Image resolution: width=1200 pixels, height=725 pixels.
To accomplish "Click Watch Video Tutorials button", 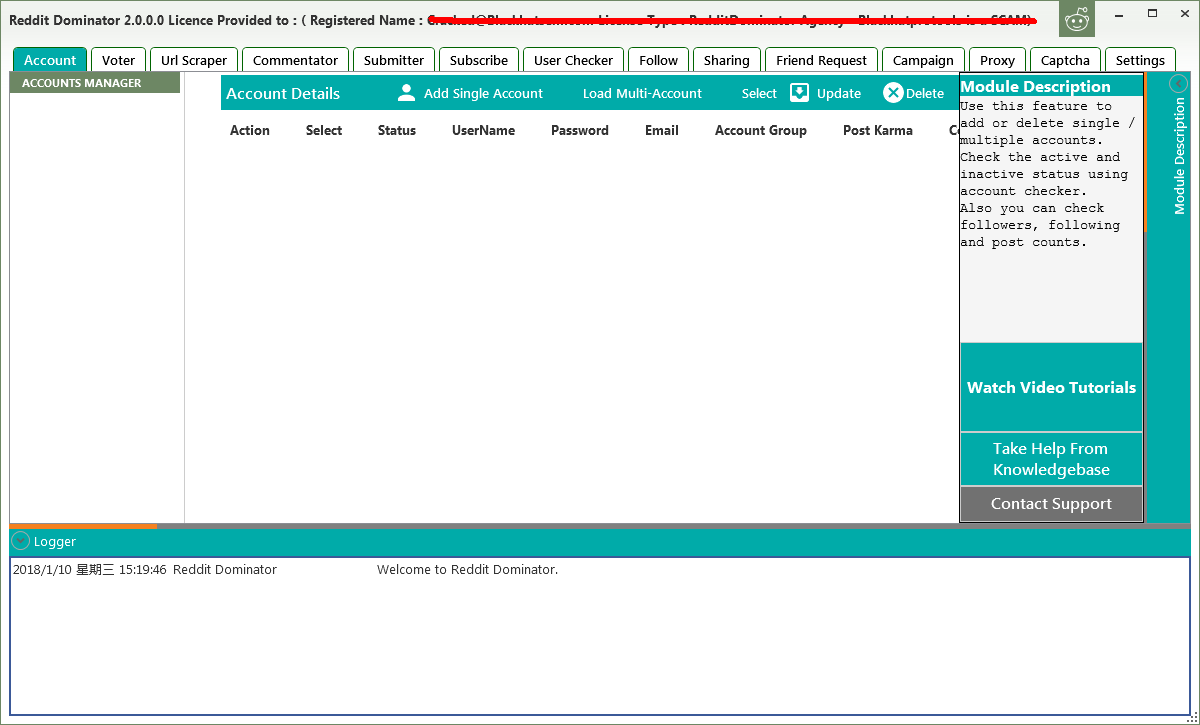I will (x=1051, y=387).
